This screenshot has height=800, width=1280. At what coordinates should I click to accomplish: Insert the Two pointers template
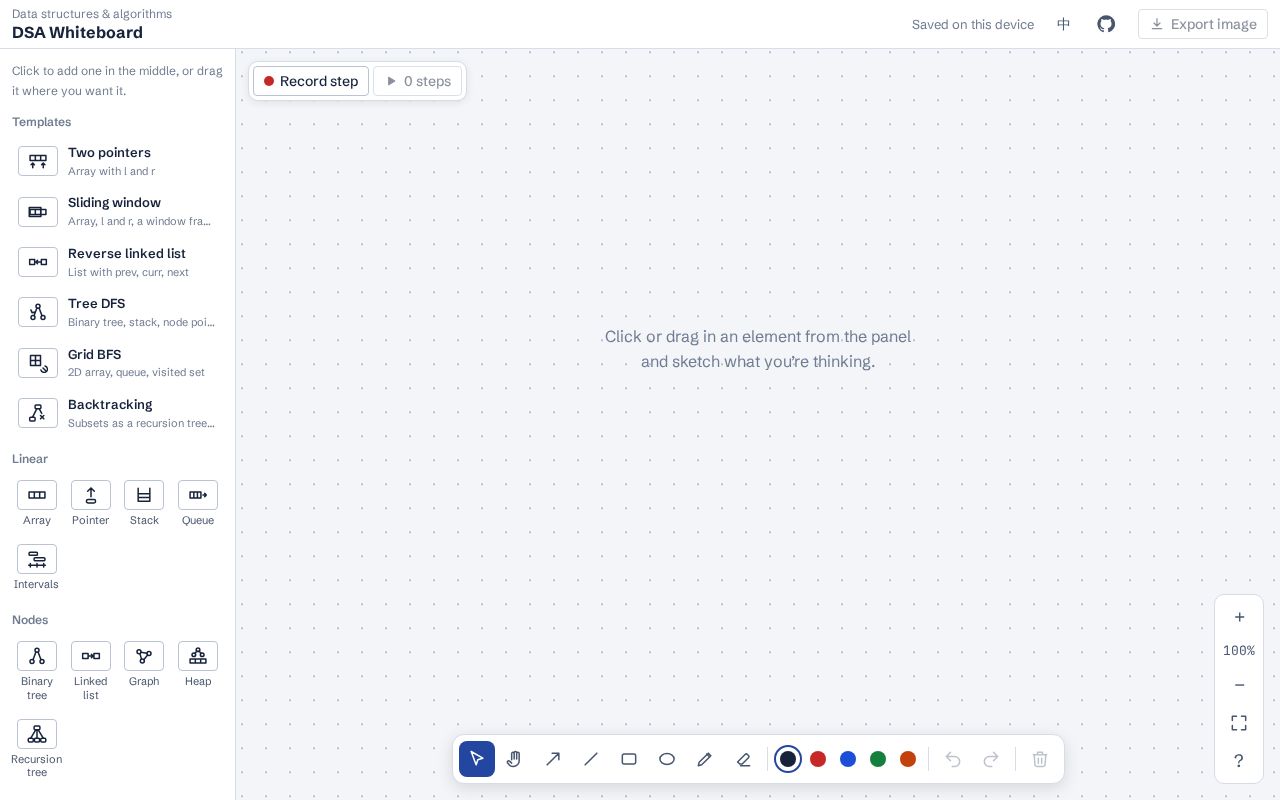tap(118, 161)
